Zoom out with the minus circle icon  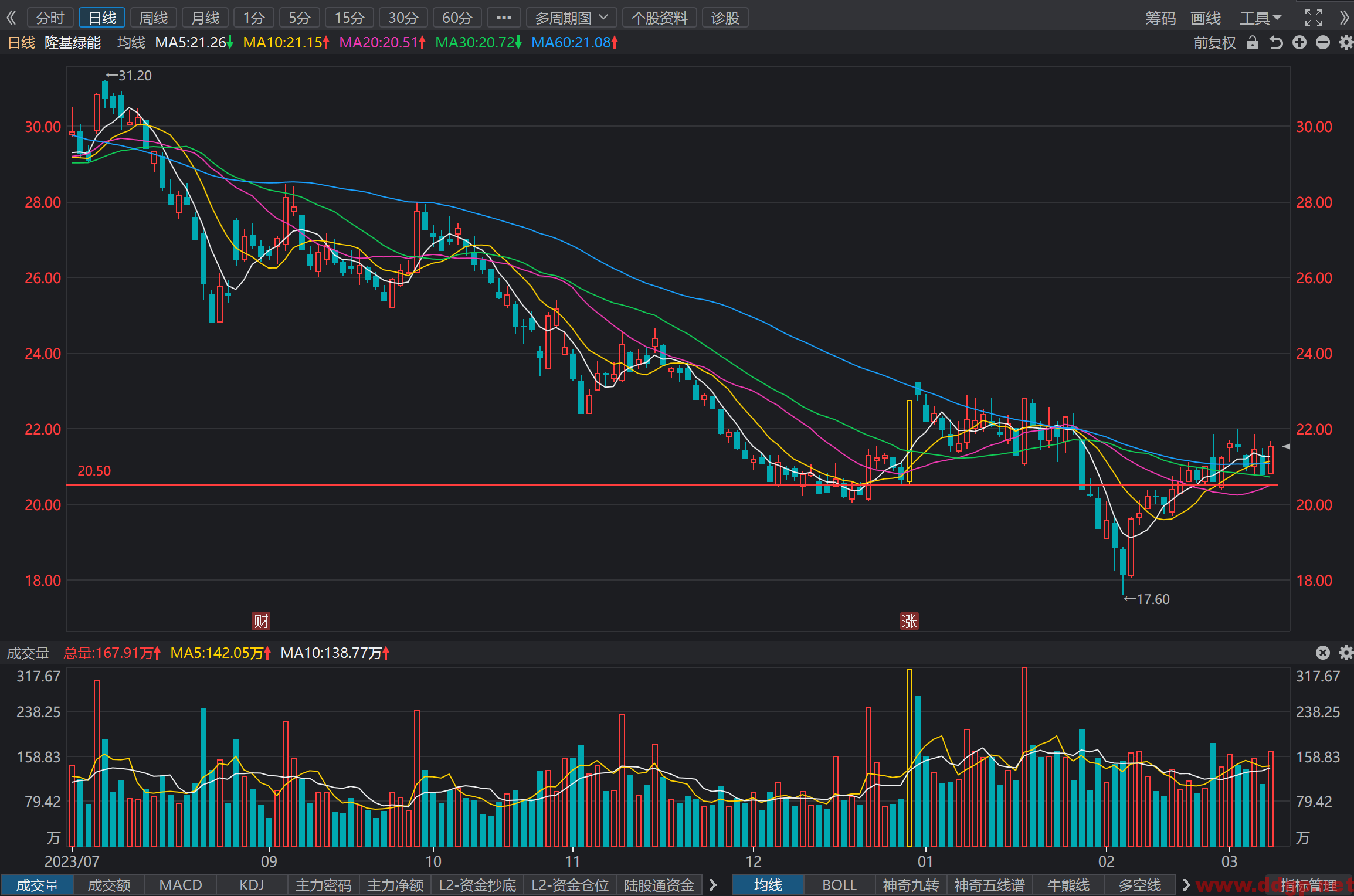click(x=1323, y=43)
